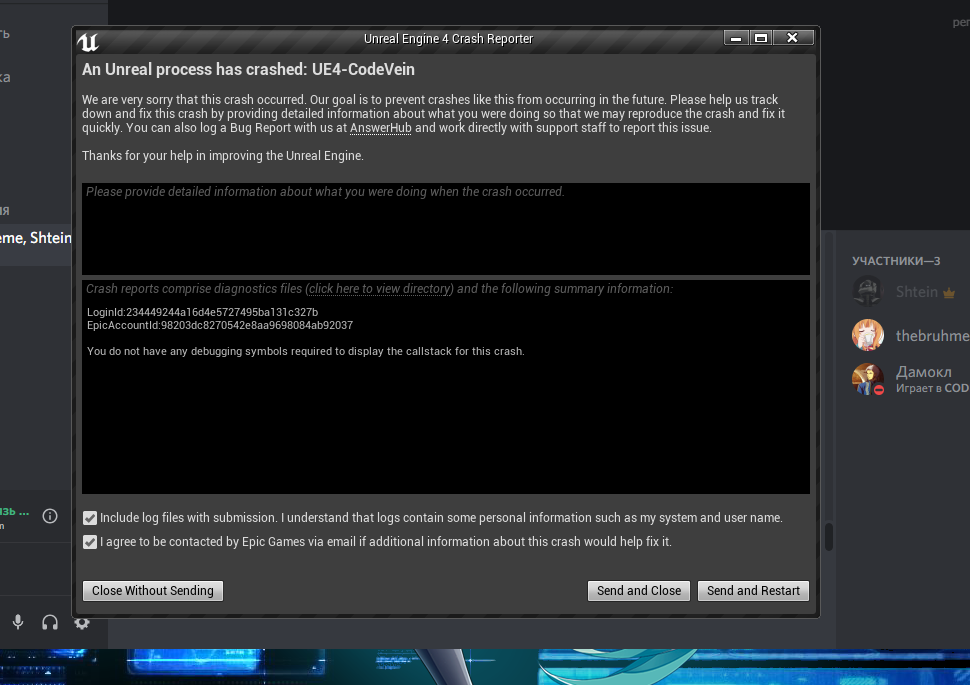Click thebruhme avatar in members list
Viewport: 970px width, 685px height.
(x=867, y=335)
